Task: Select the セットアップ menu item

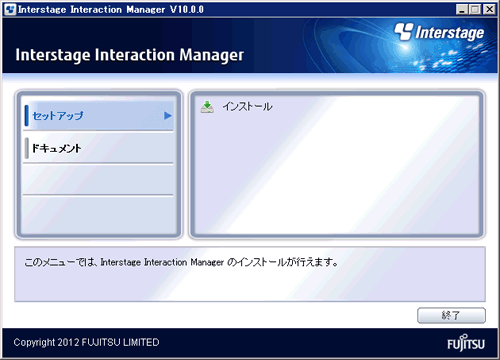Action: tap(99, 116)
